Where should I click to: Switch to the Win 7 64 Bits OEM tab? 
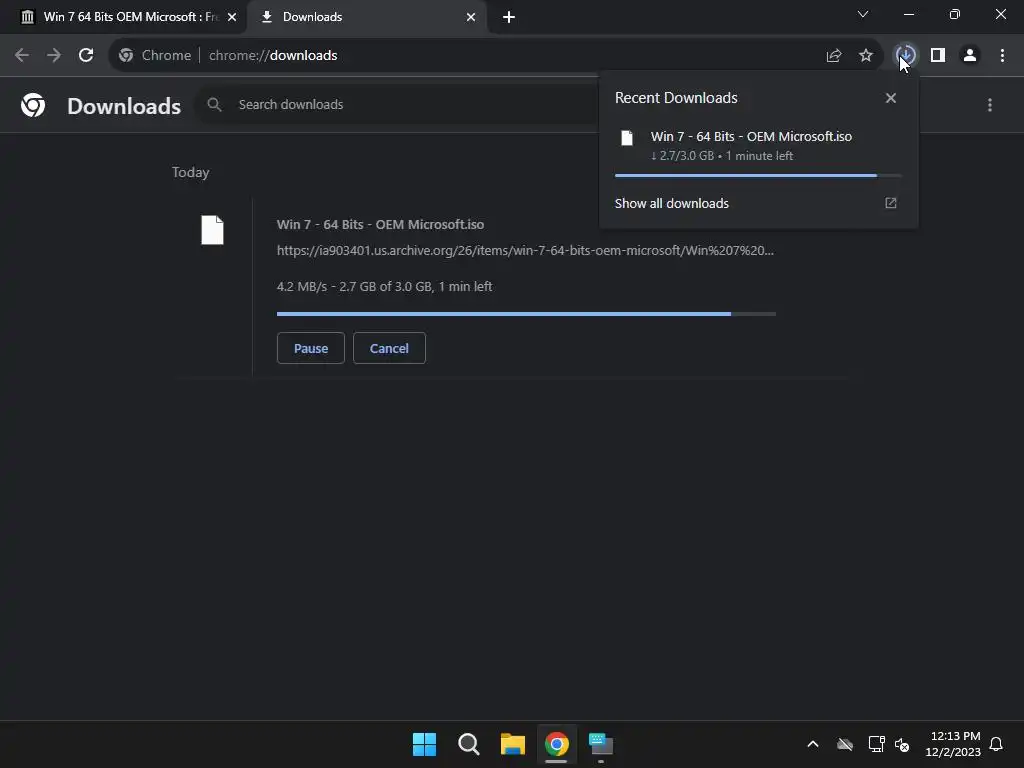coord(124,17)
